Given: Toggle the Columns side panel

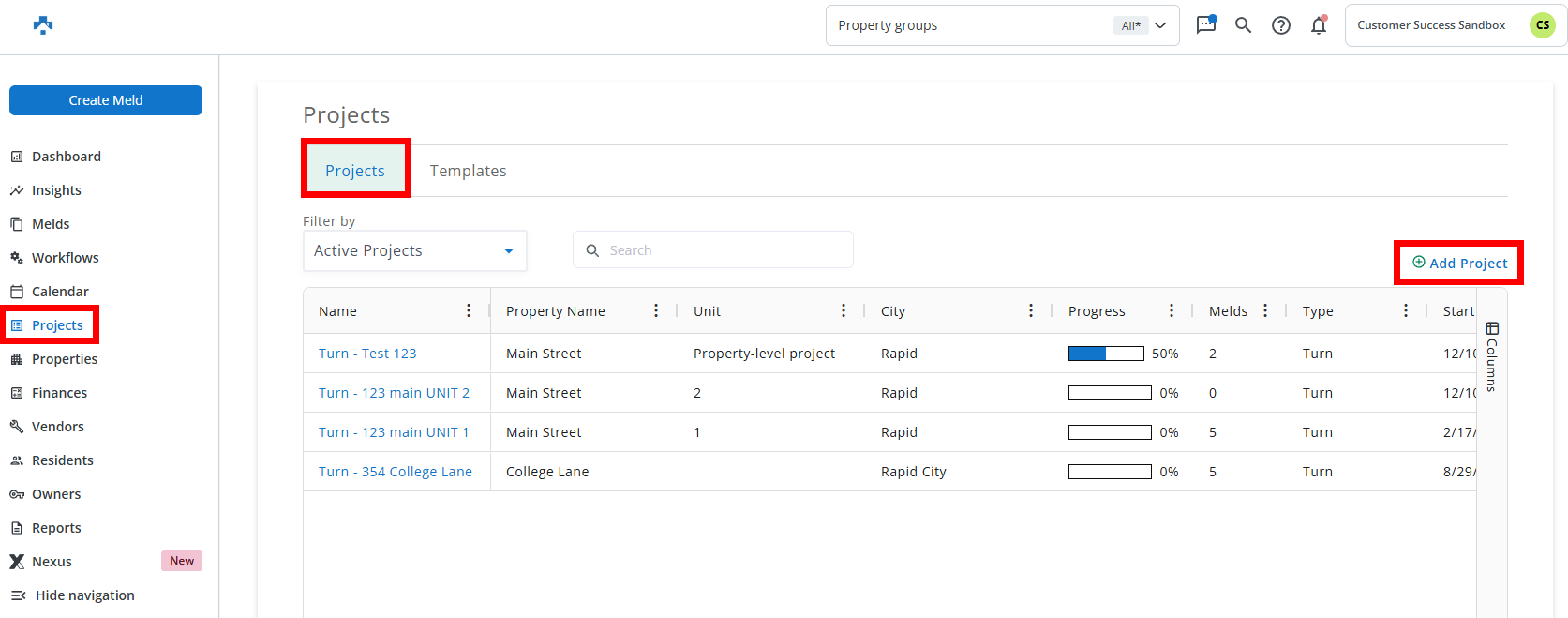Looking at the screenshot, I should [x=1491, y=356].
